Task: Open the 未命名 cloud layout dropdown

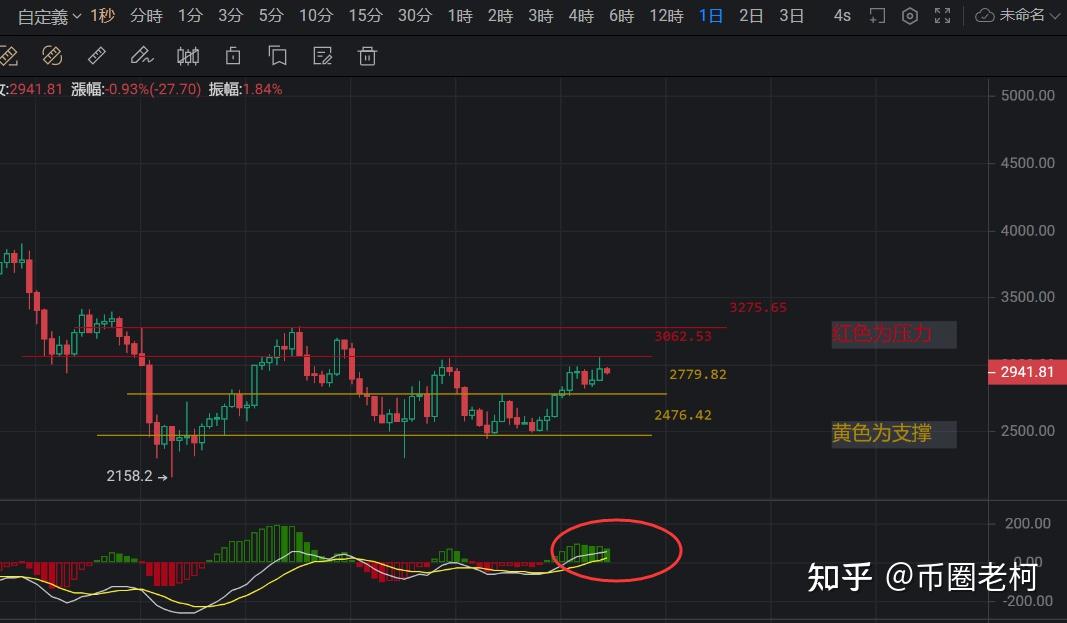Action: coord(1019,16)
